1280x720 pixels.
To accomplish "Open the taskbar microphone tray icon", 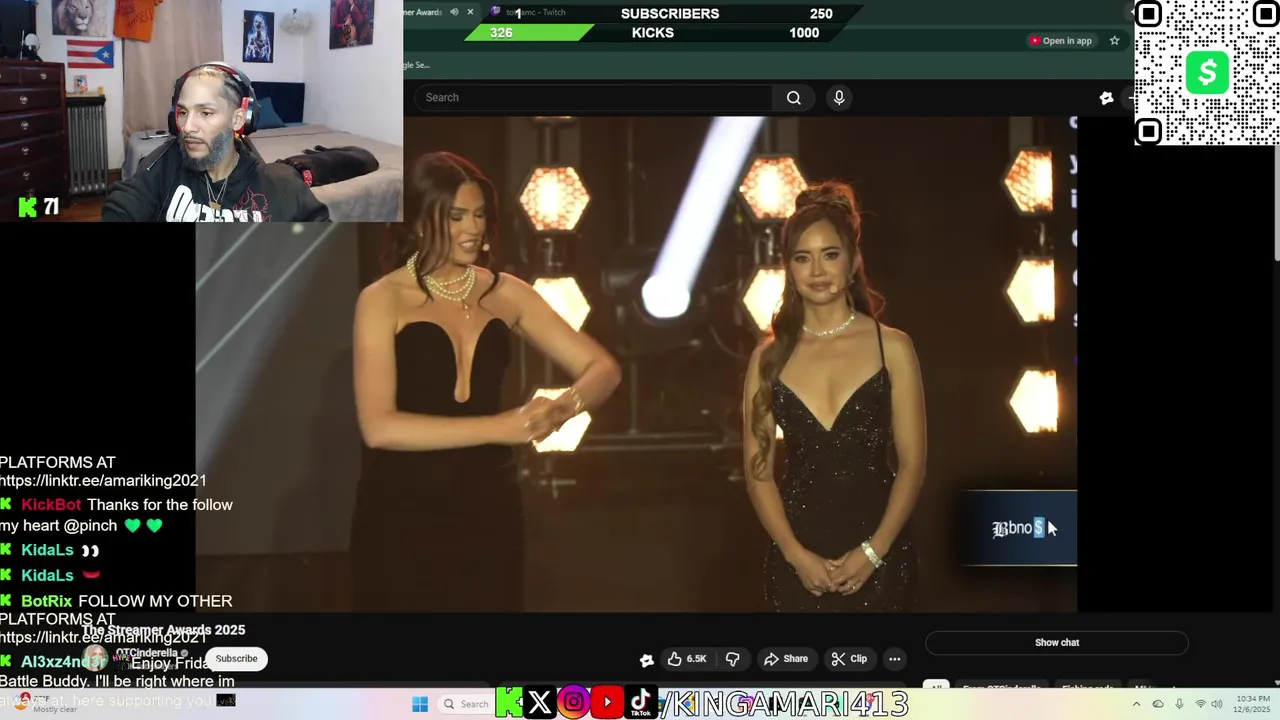I will click(x=1179, y=704).
